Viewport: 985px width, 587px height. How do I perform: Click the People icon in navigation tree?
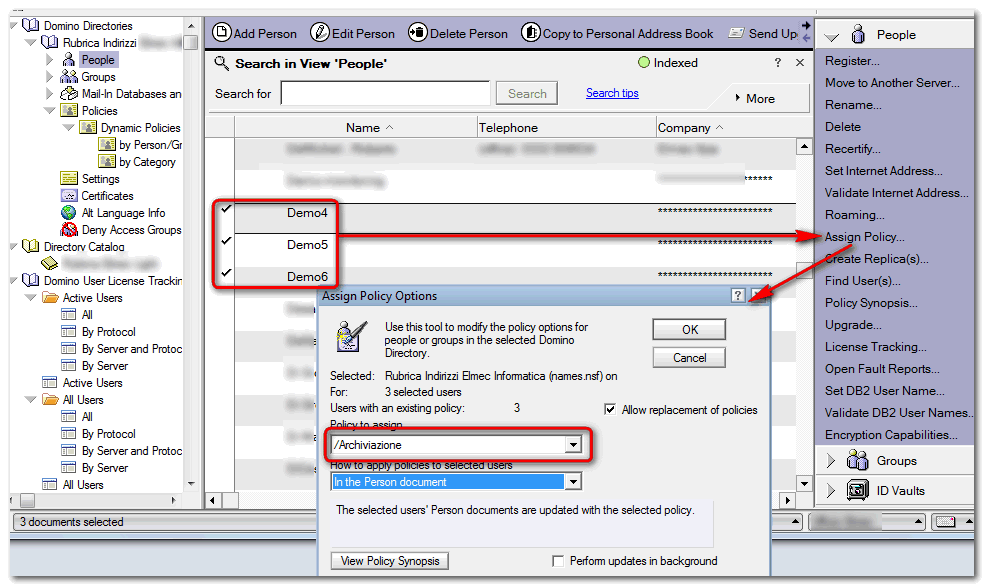69,60
